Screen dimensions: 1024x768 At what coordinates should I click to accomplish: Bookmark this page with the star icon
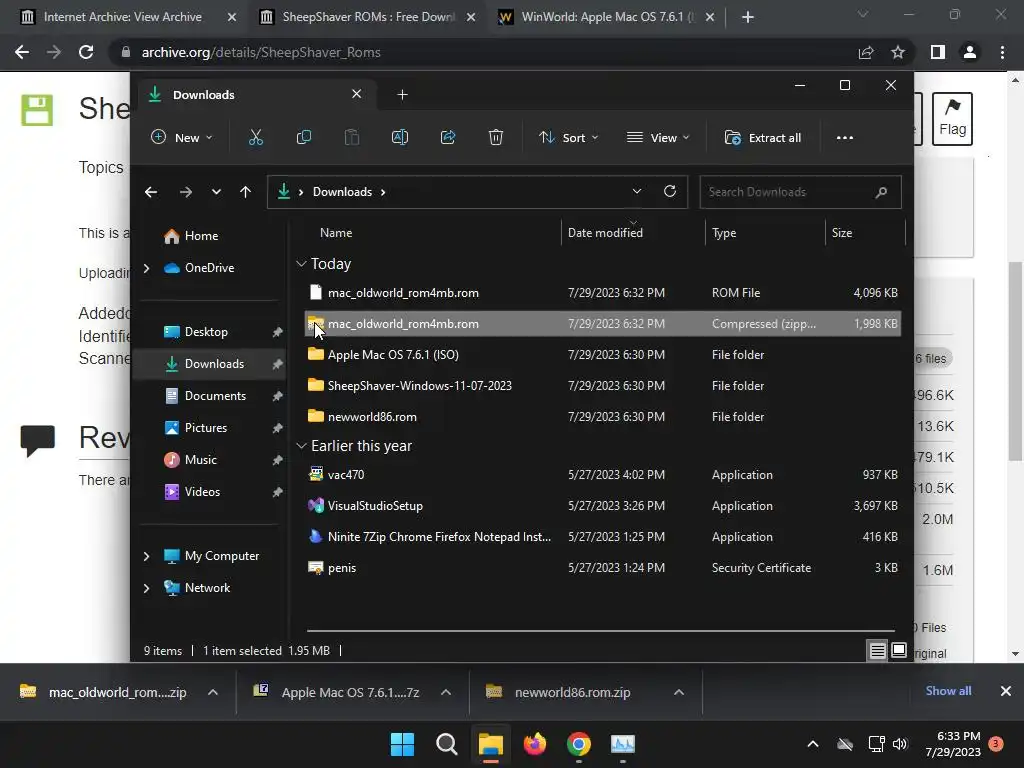[898, 52]
